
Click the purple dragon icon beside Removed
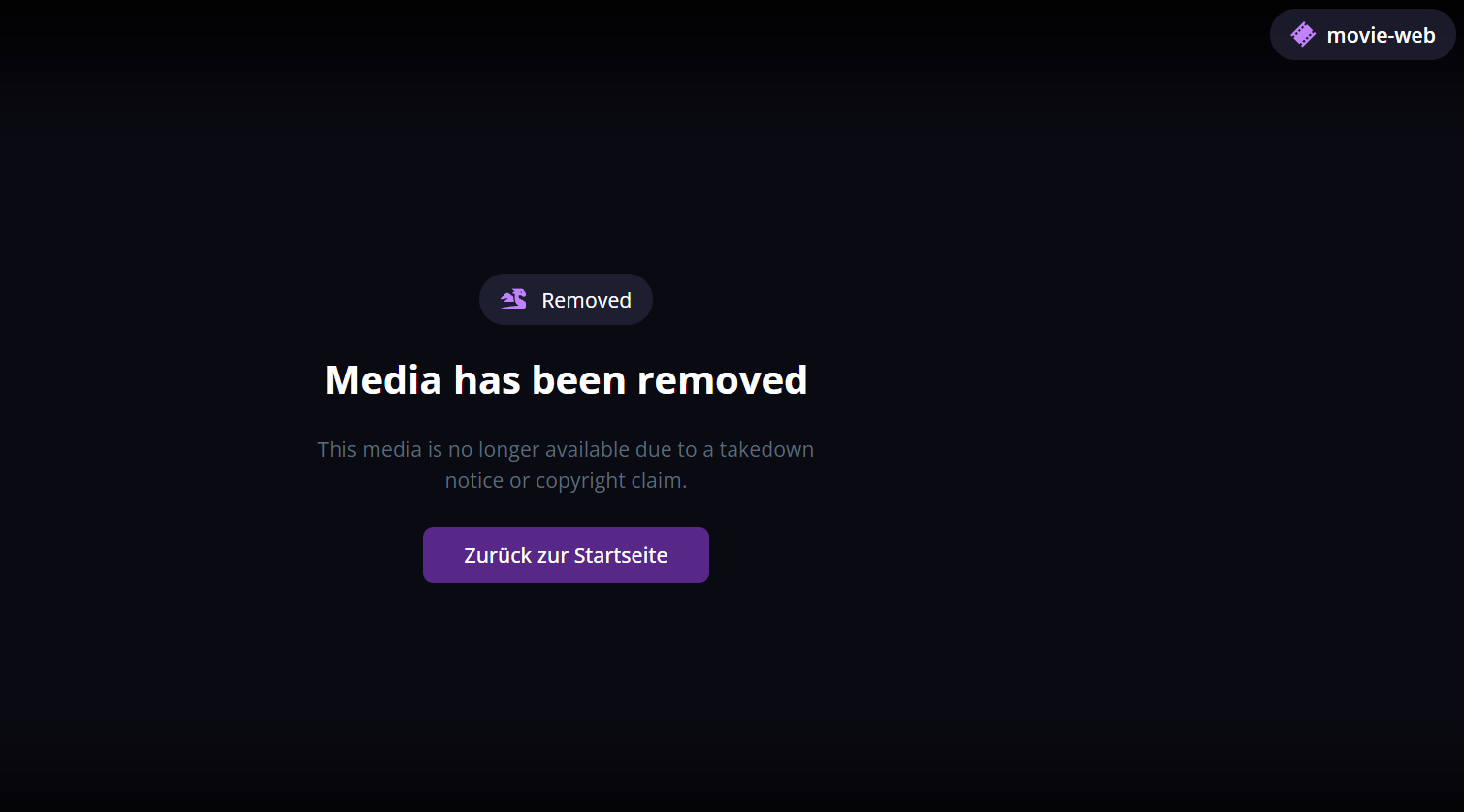pos(513,300)
